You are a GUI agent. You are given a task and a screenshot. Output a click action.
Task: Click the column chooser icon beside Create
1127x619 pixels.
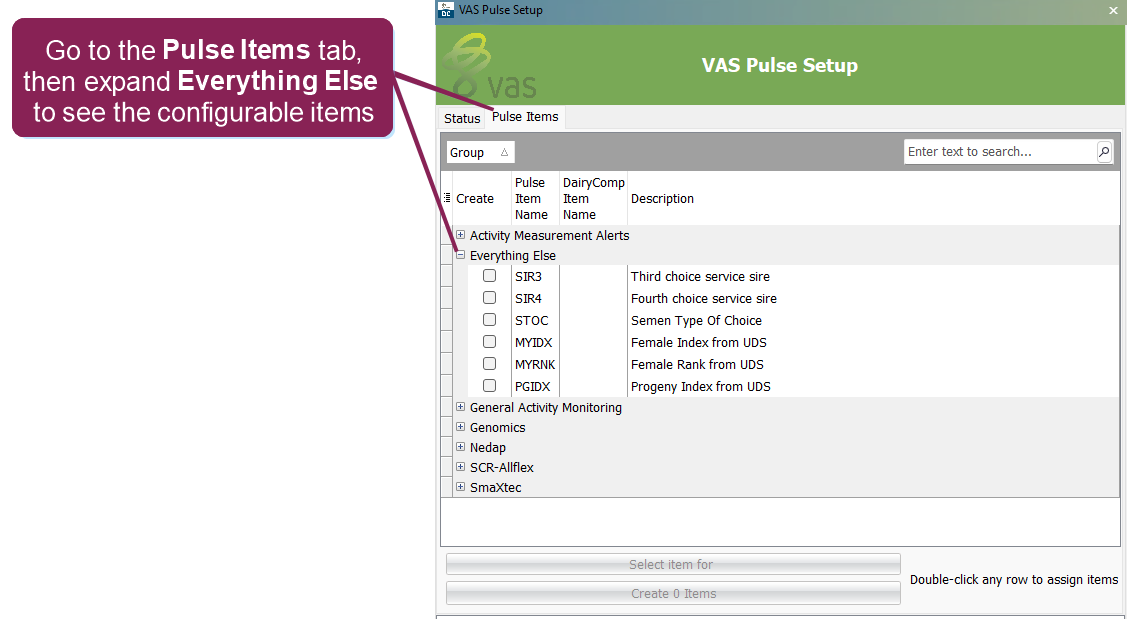[x=447, y=198]
